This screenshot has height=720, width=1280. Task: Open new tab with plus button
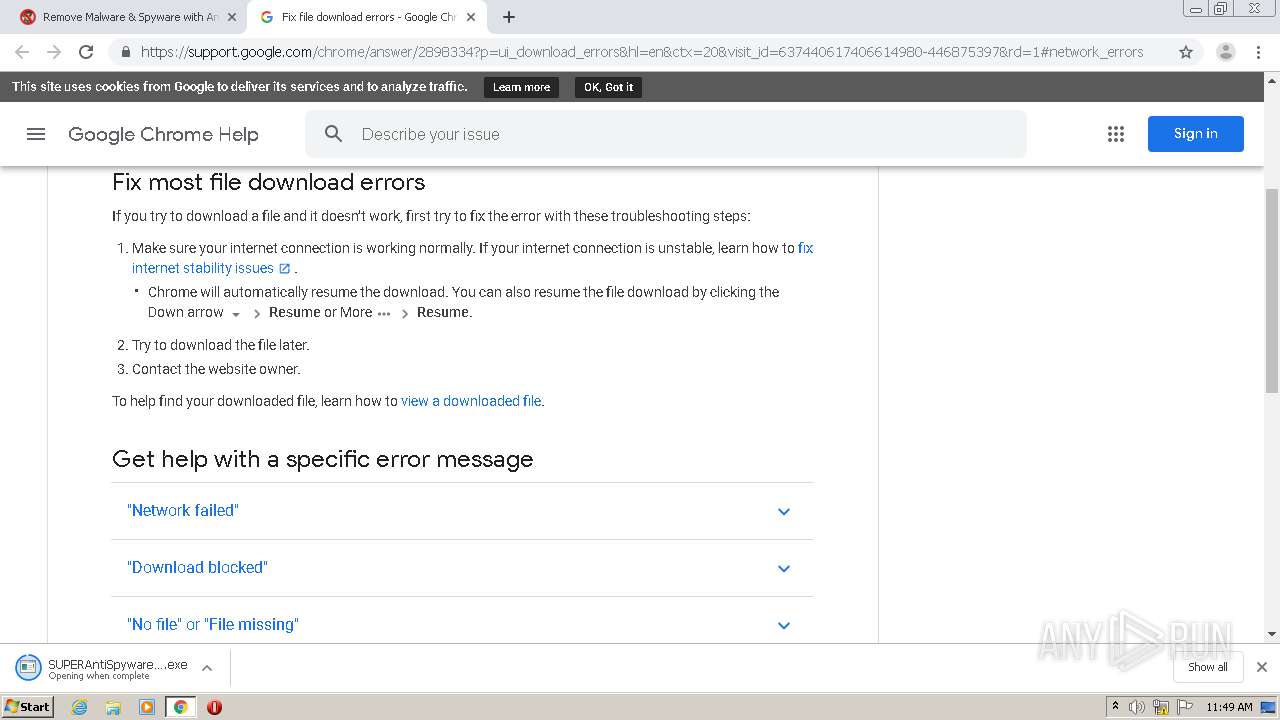tap(509, 17)
